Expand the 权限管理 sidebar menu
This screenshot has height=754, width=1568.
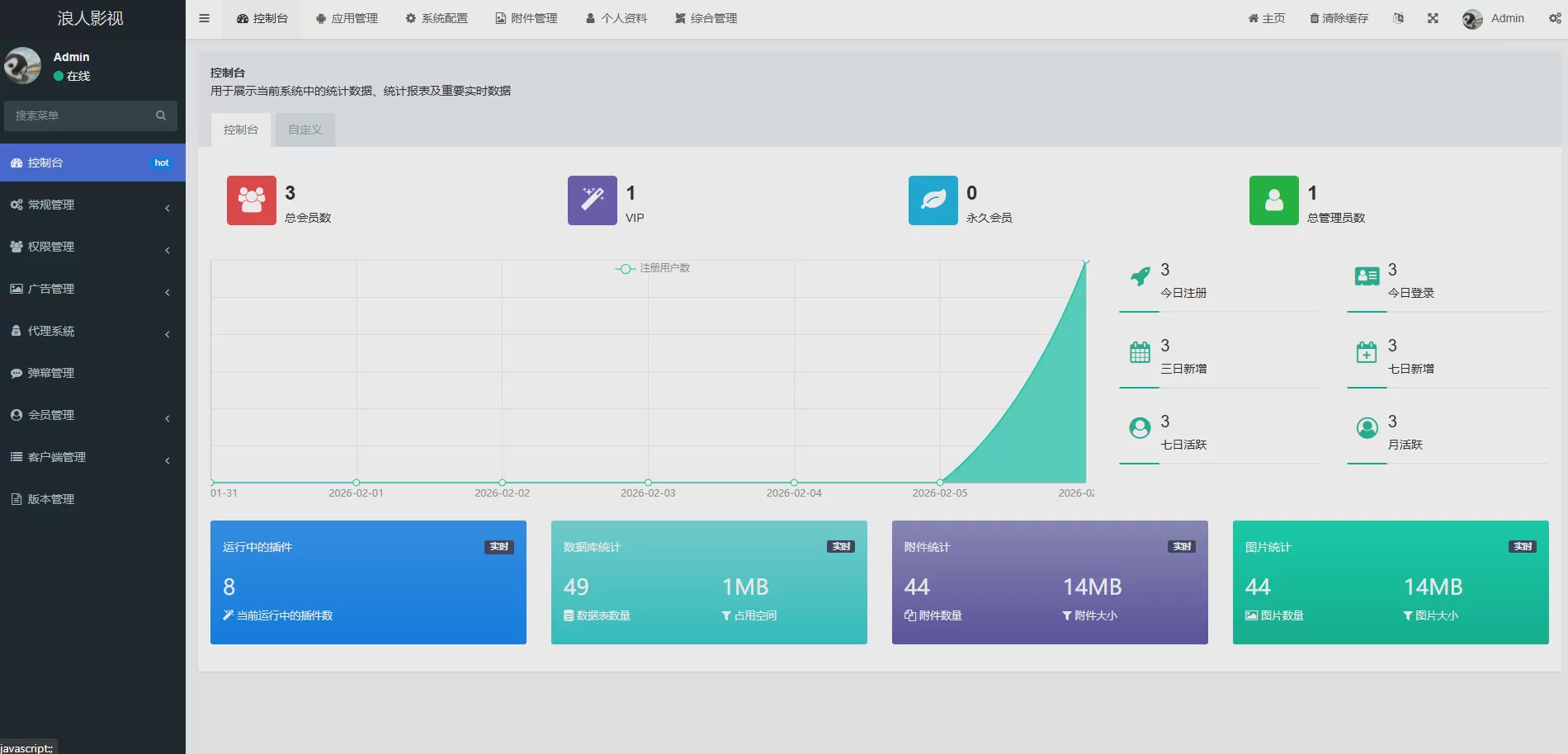pos(91,247)
